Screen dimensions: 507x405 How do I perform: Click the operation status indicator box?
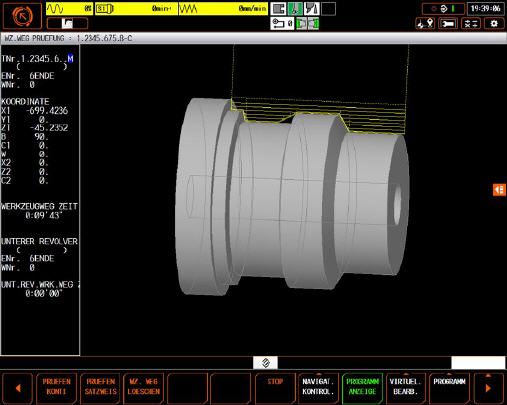click(443, 9)
